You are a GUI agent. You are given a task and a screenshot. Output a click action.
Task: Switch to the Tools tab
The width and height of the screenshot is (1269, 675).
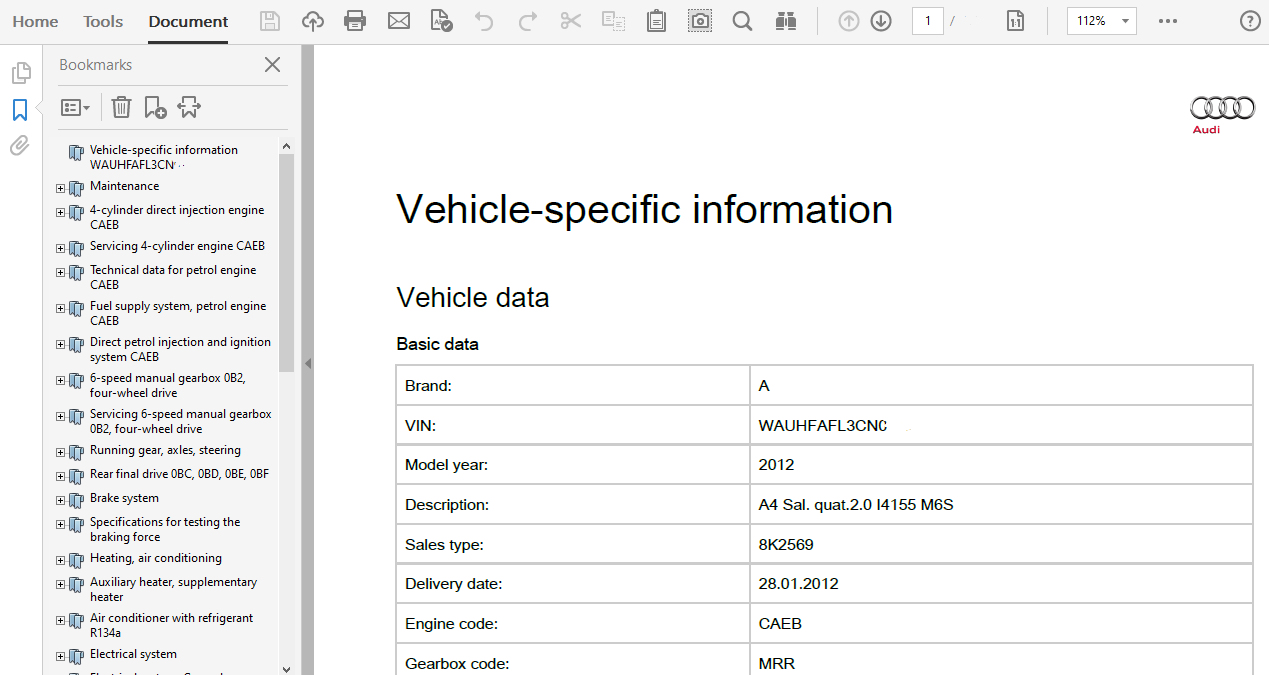(x=103, y=21)
